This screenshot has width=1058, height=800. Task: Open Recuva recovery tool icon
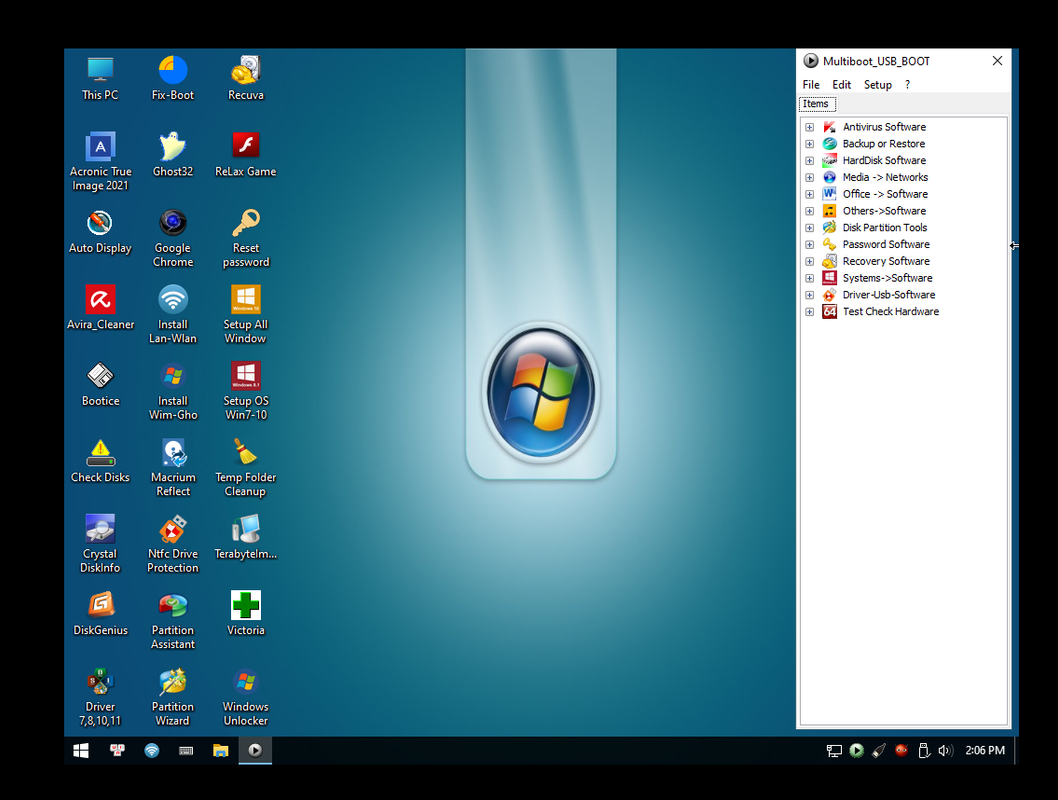(246, 79)
